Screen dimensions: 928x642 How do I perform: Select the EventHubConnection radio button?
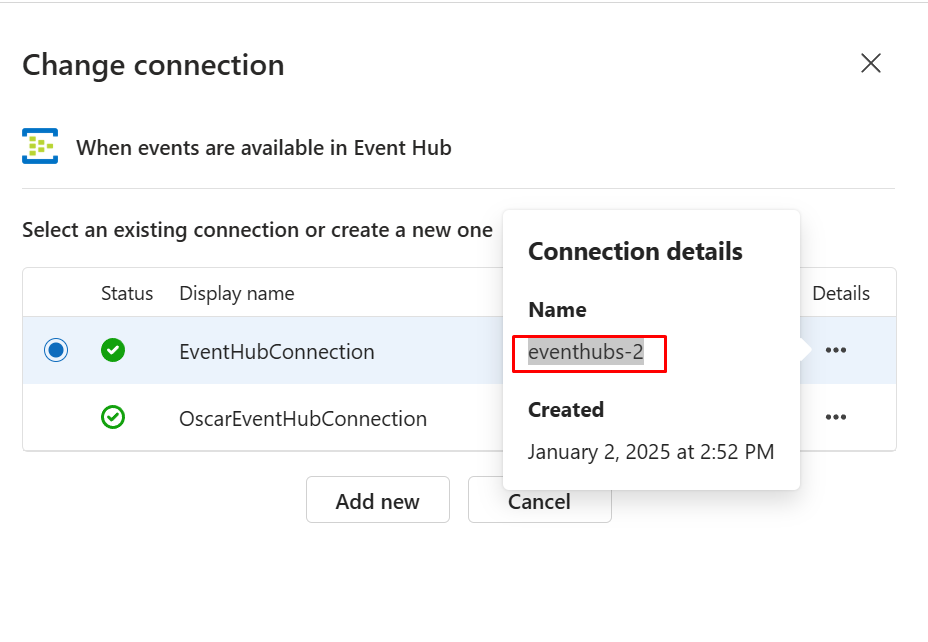tap(56, 351)
